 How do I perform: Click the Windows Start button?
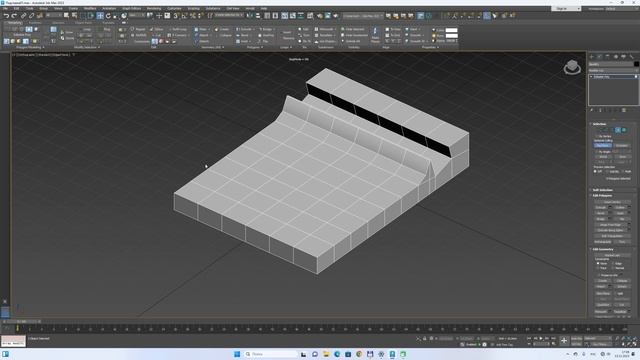[x=237, y=354]
